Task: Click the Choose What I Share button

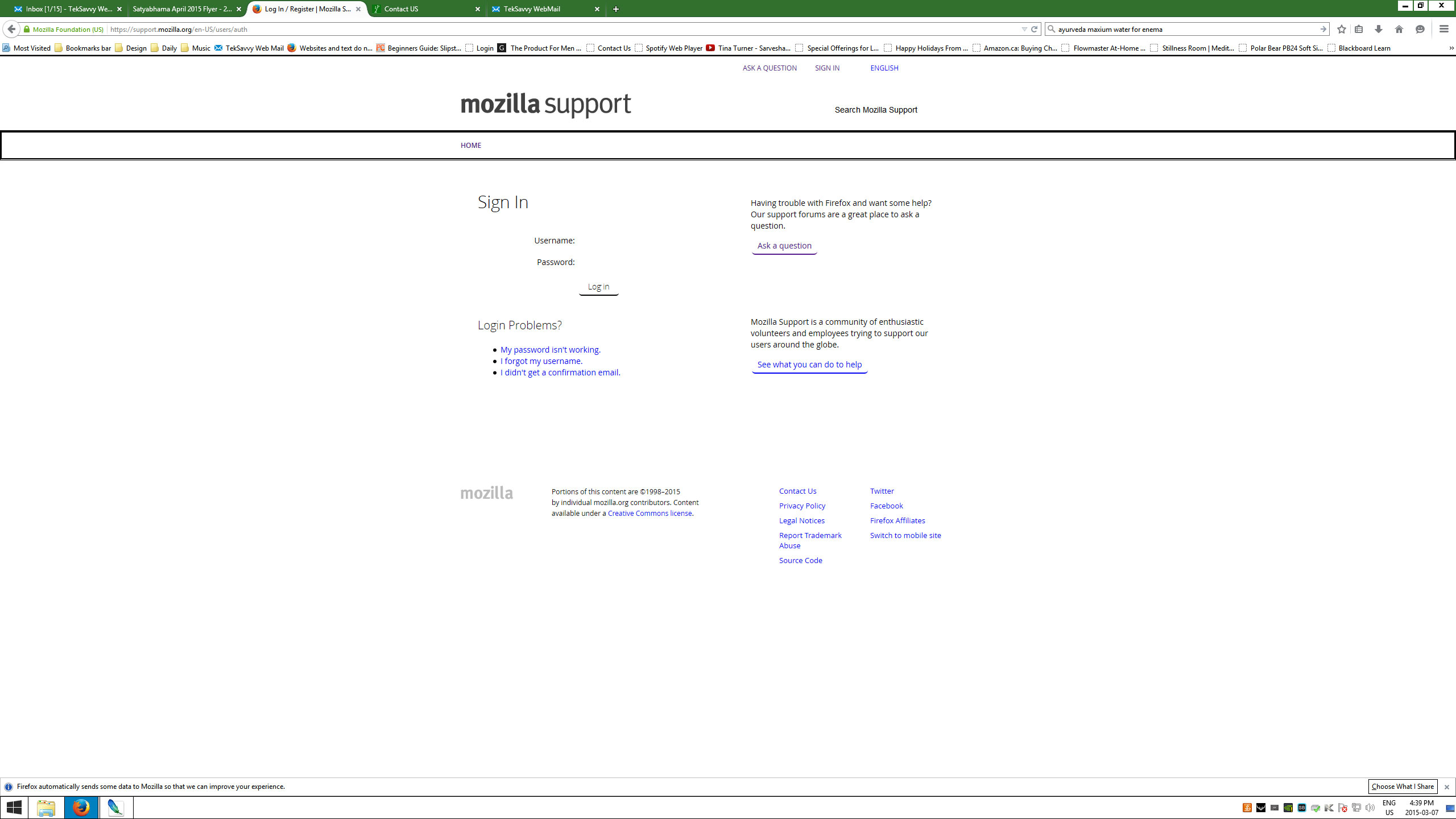Action: coord(1403,787)
